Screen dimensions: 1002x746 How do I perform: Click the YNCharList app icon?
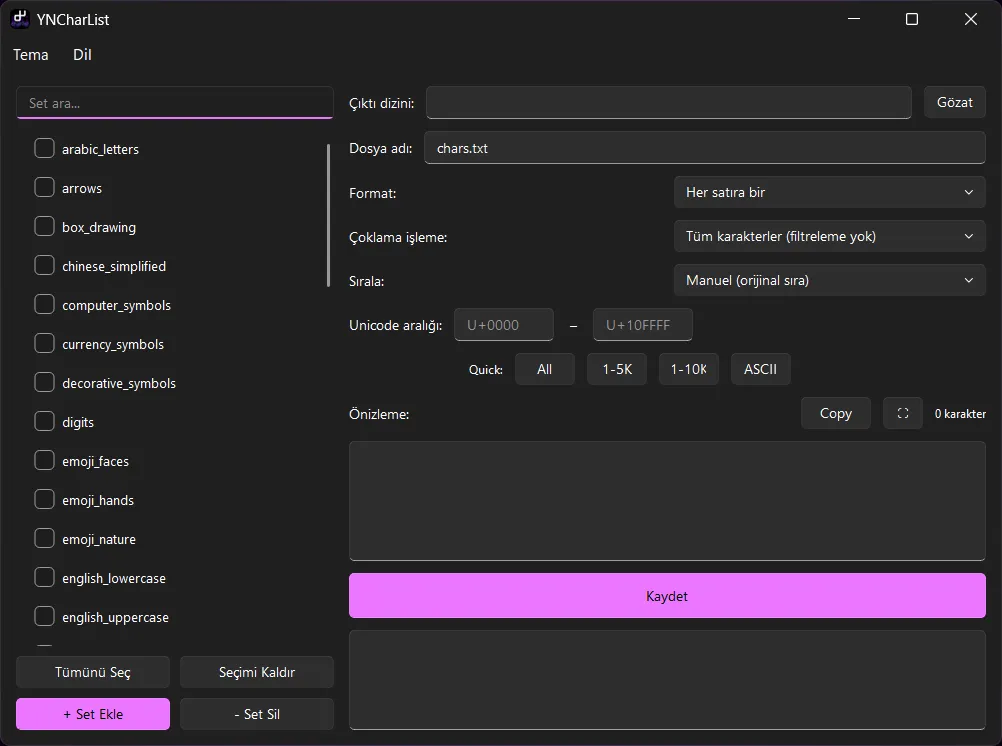pyautogui.click(x=20, y=19)
